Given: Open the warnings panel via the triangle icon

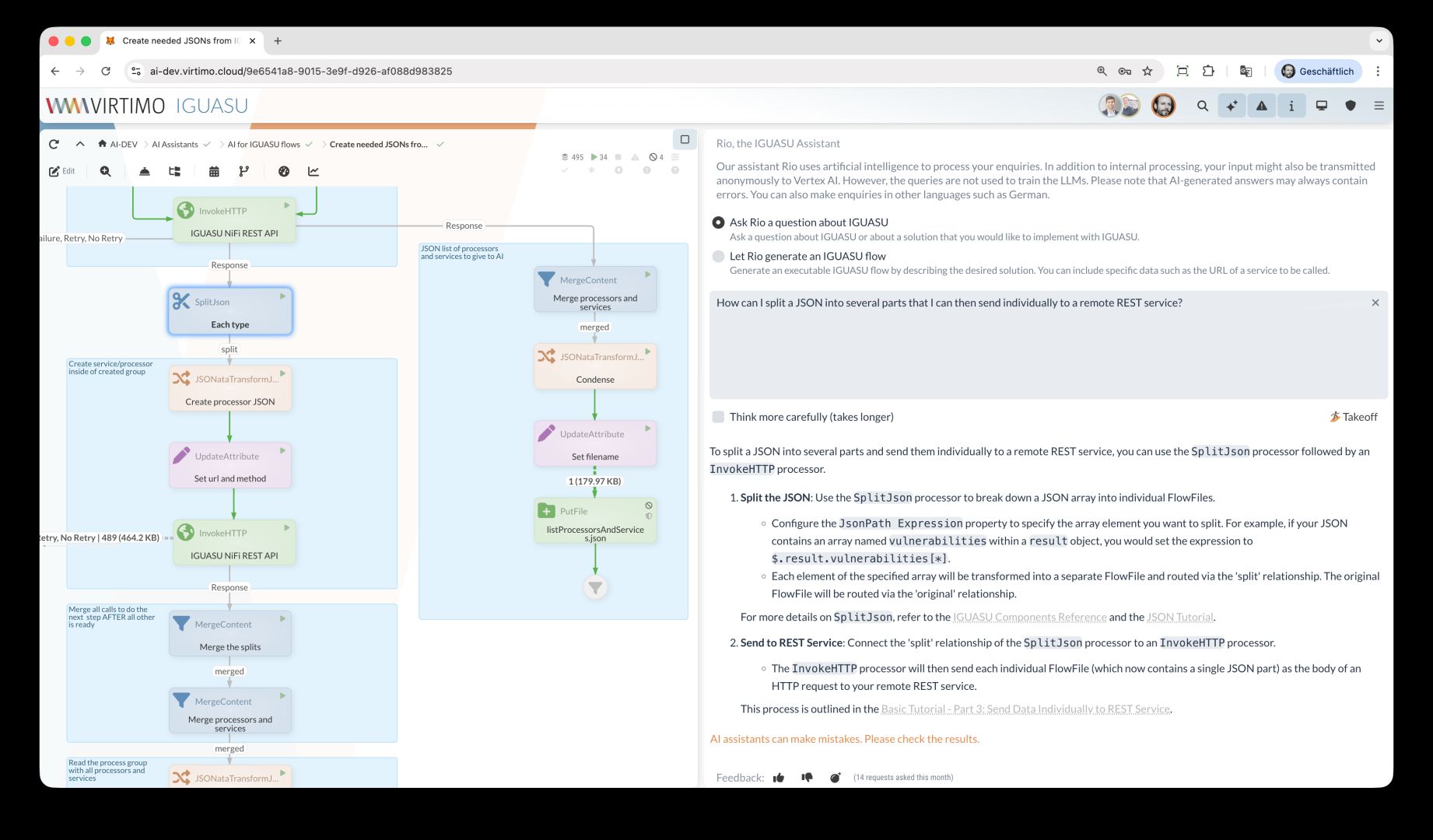Looking at the screenshot, I should [x=1261, y=106].
